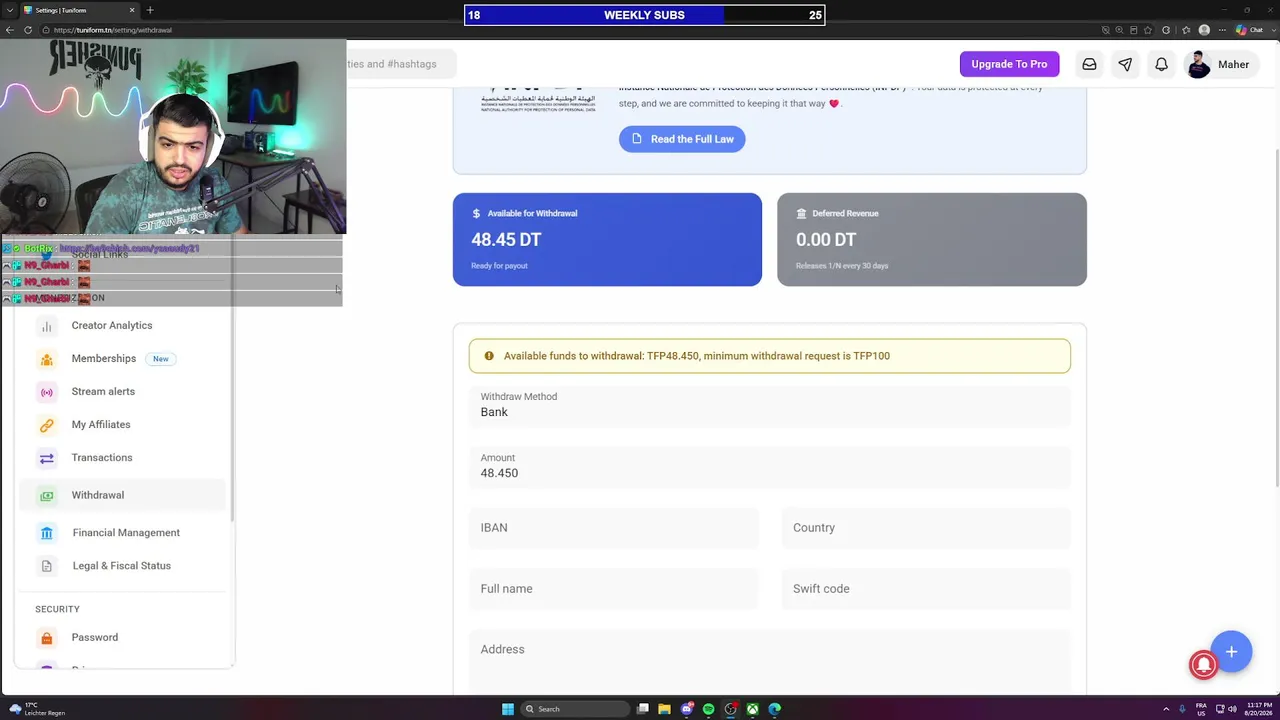Click the Transactions arrows icon
The image size is (1280, 720).
(x=46, y=458)
